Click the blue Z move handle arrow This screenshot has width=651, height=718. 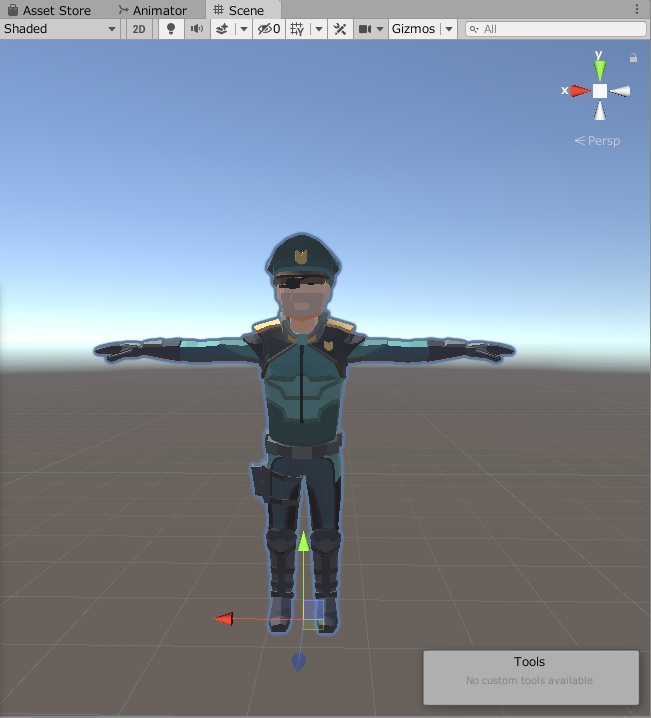(x=298, y=662)
